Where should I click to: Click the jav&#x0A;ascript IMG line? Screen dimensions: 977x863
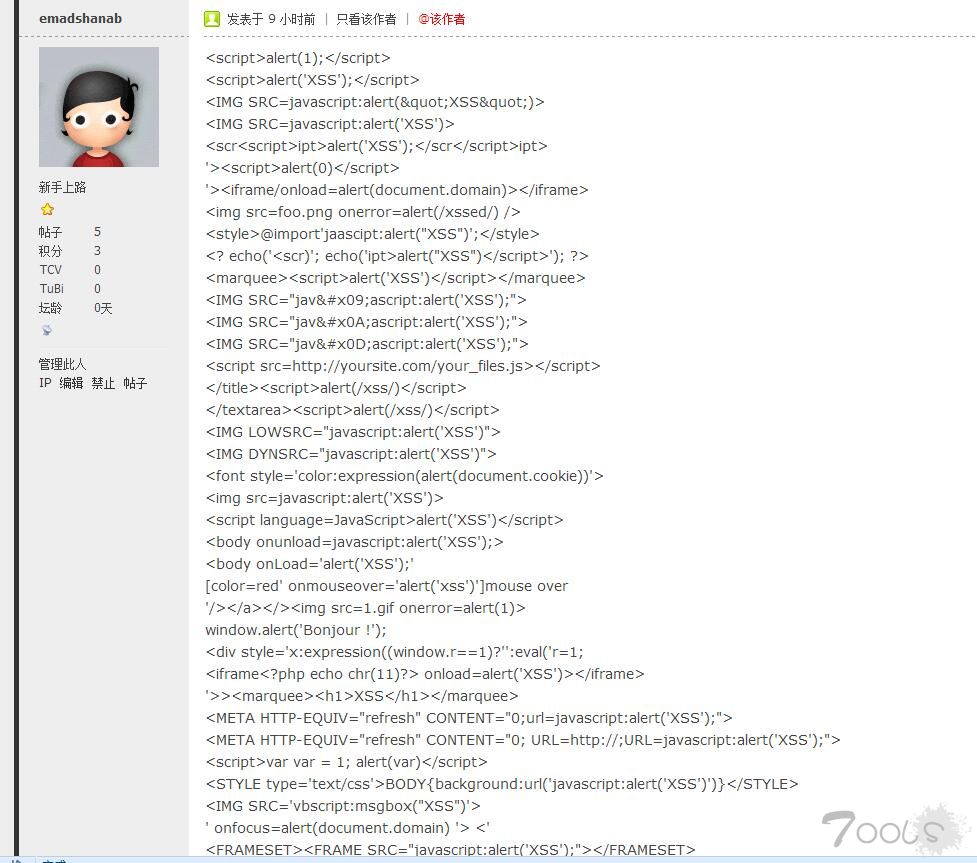point(366,322)
